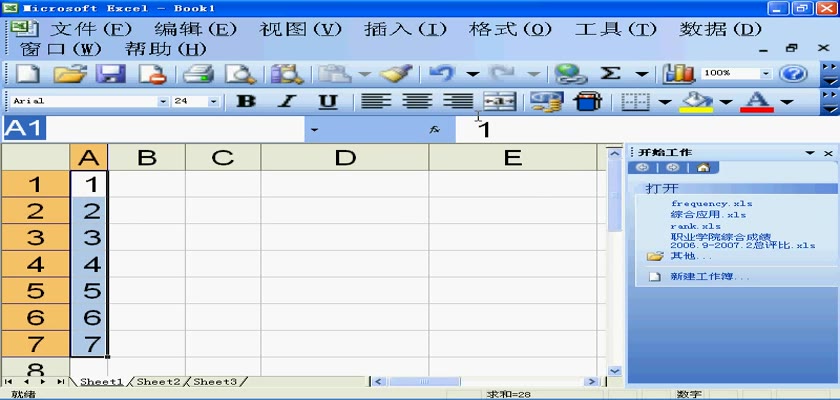The height and width of the screenshot is (400, 840).
Task: Click the 新建工作簿 link
Action: (x=710, y=276)
